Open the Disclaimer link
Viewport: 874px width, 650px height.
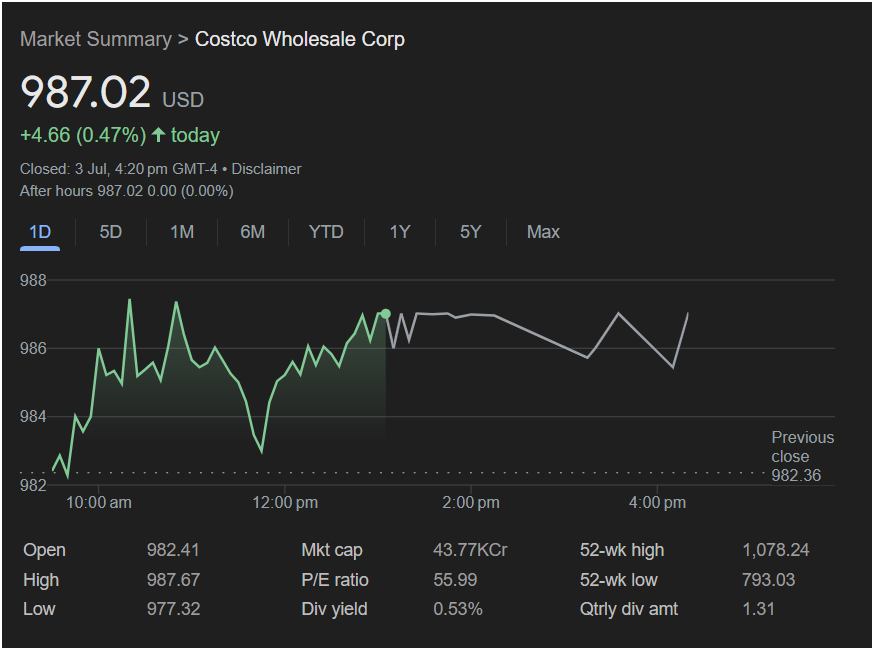(x=266, y=169)
